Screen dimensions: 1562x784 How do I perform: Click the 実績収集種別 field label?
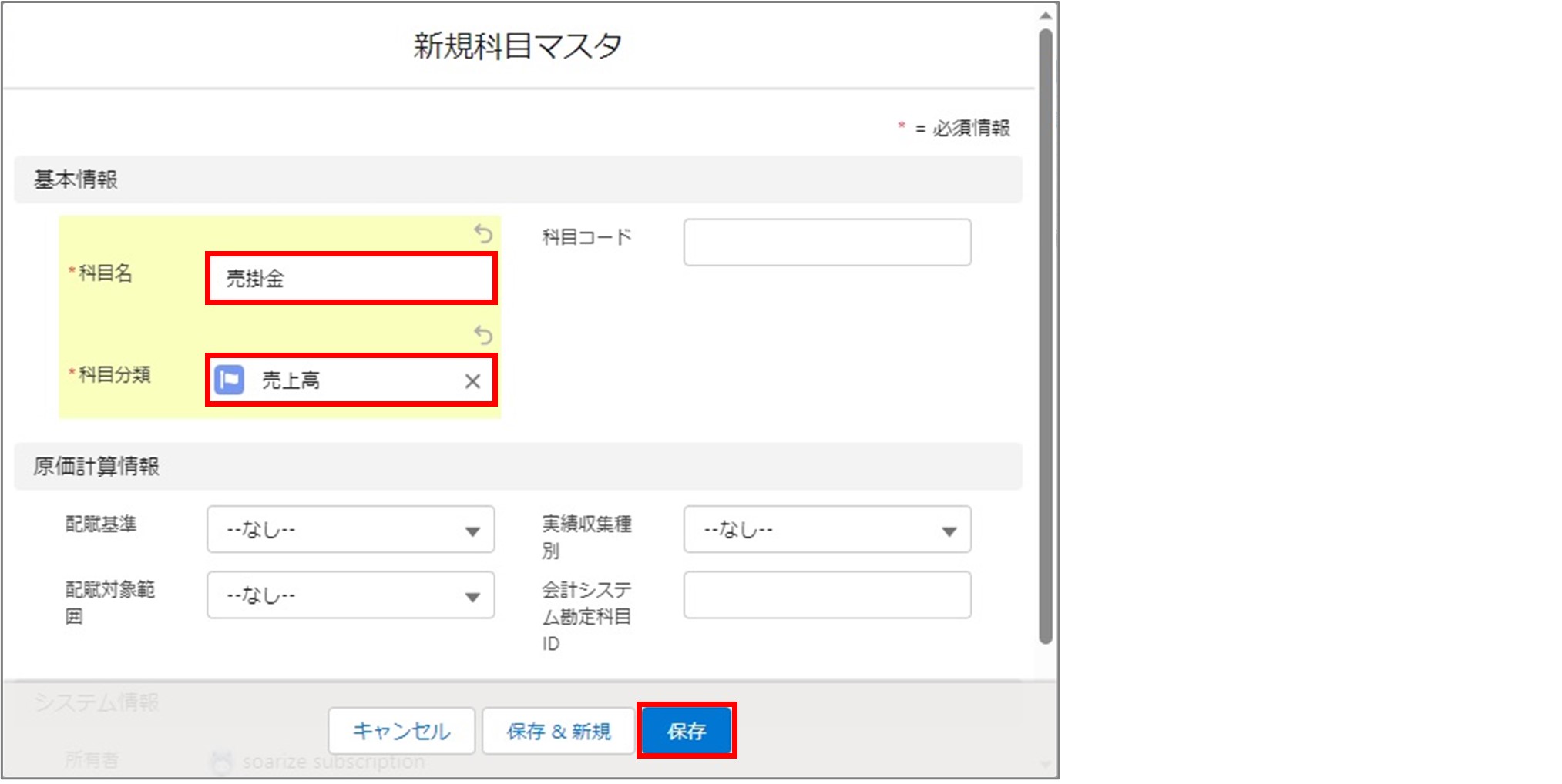(586, 537)
